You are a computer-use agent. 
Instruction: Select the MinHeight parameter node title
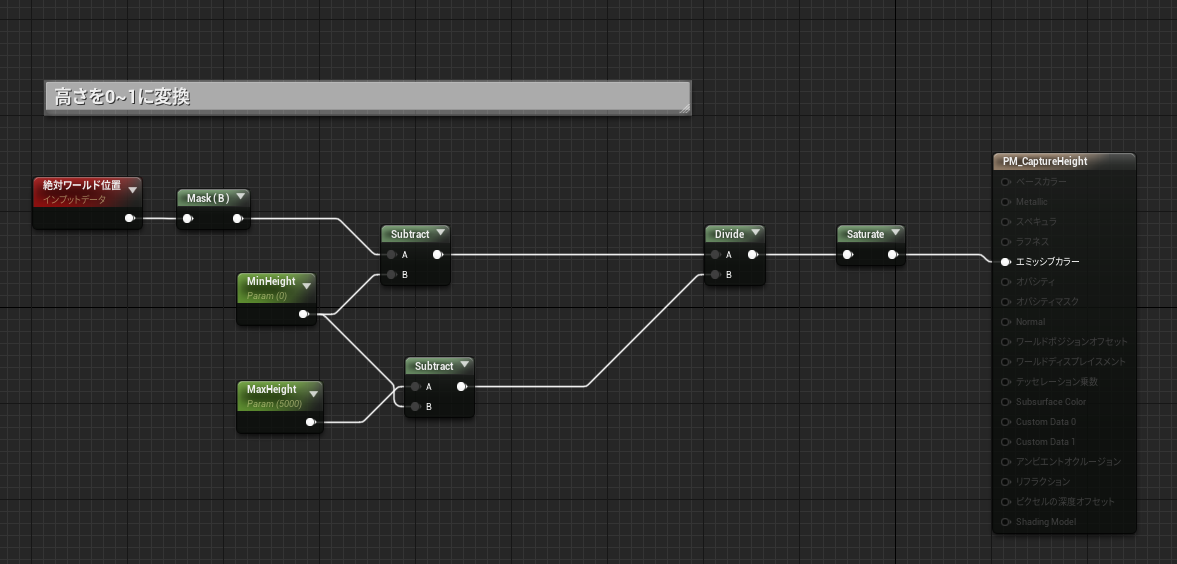(271, 282)
